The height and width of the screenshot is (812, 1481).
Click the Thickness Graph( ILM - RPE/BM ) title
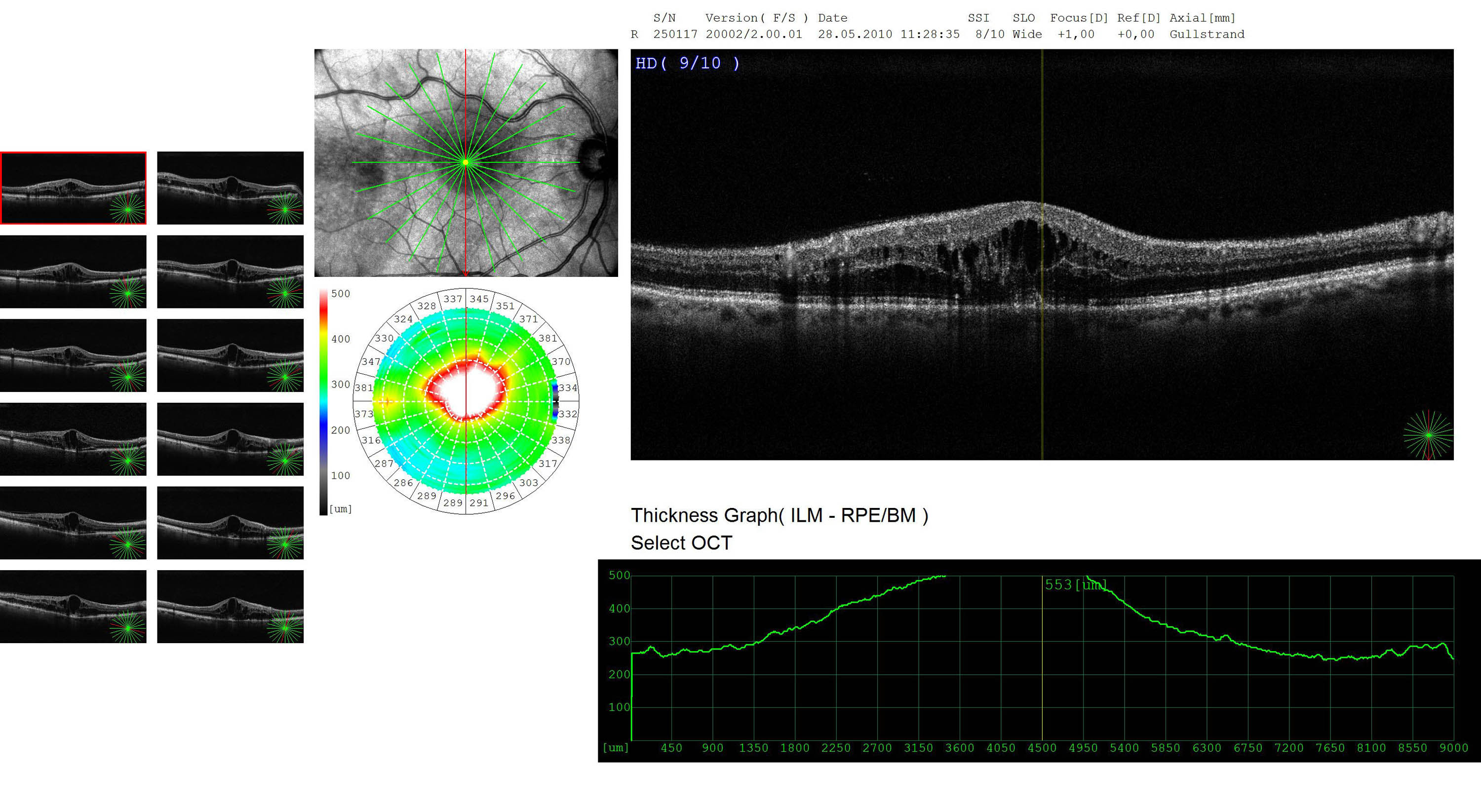(779, 515)
